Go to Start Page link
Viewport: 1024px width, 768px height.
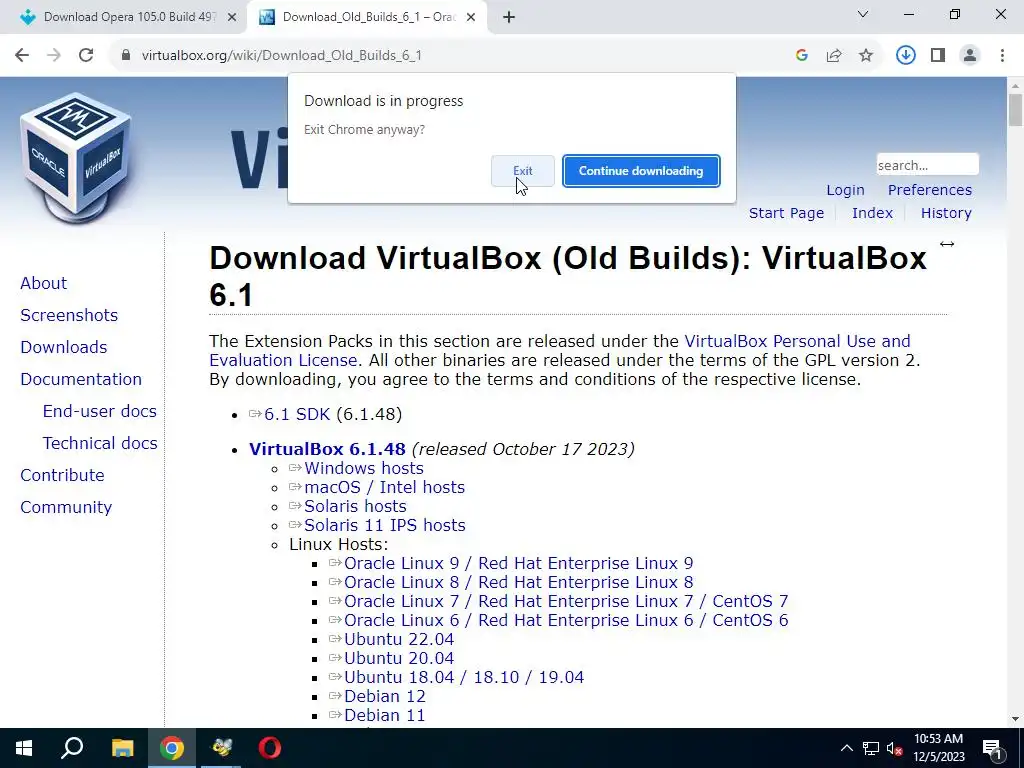point(786,213)
